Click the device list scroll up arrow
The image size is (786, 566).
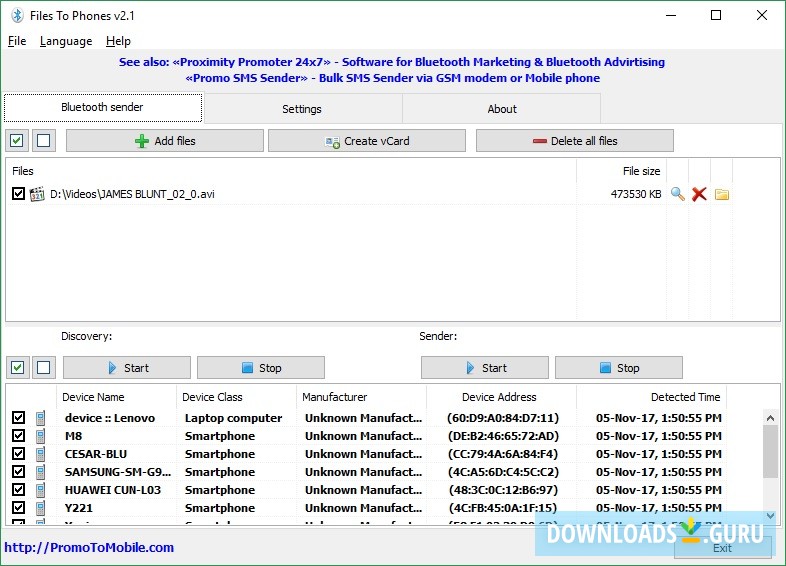[770, 418]
